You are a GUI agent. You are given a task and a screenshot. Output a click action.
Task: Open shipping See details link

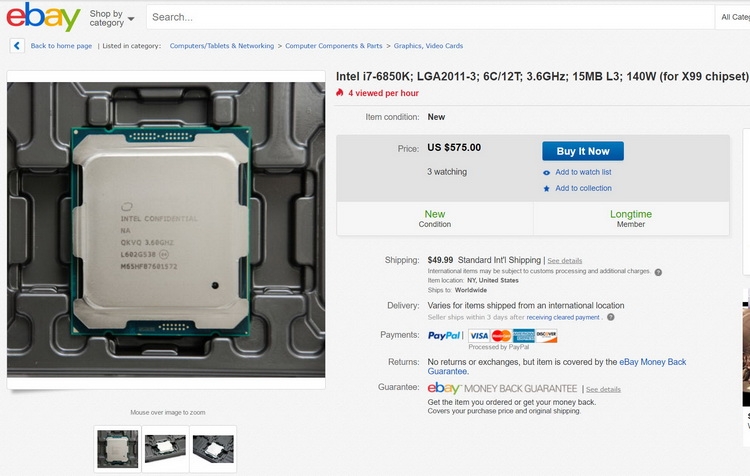(564, 261)
